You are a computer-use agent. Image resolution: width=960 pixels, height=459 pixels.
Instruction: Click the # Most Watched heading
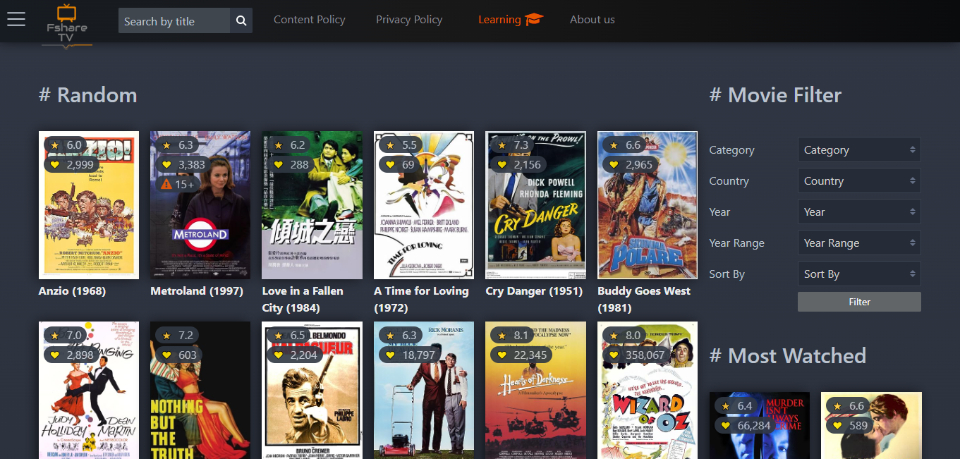coord(787,356)
